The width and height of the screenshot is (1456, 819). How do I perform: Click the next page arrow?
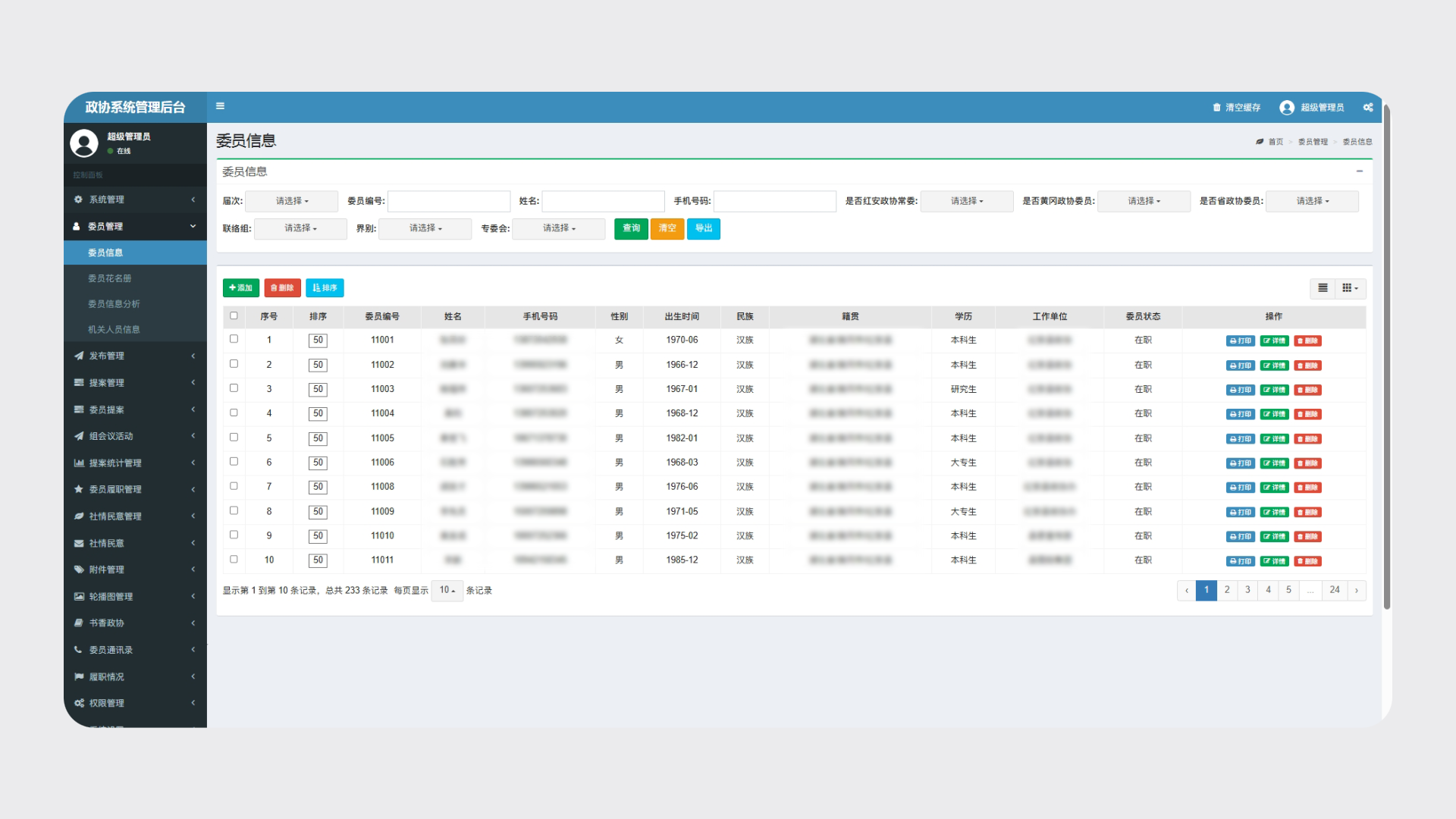point(1357,590)
